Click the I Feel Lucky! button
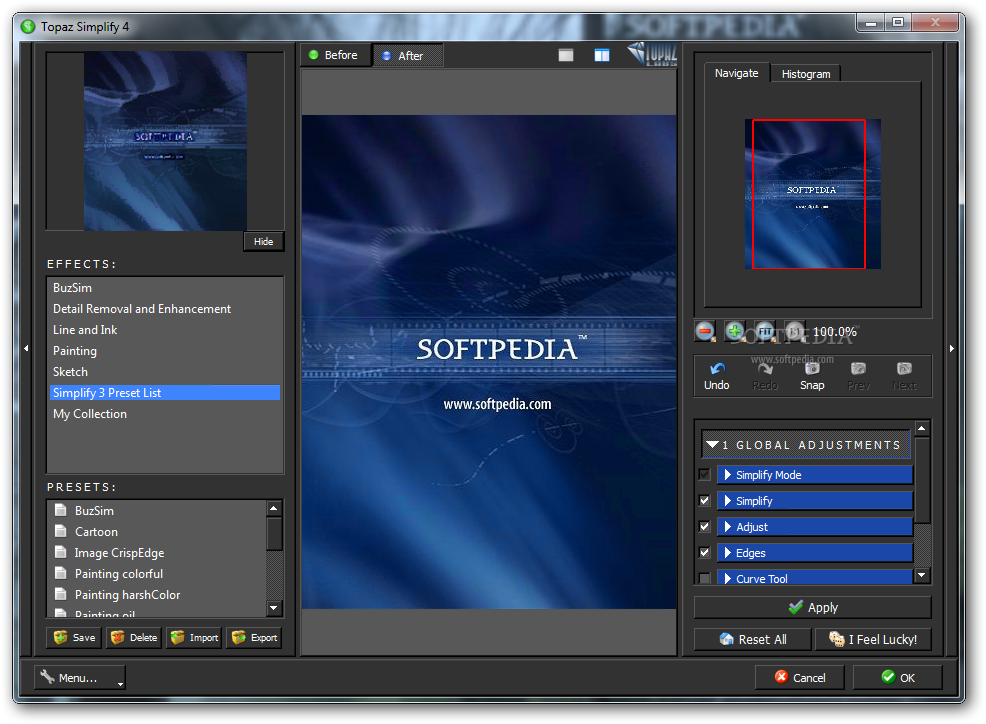The width and height of the screenshot is (986, 724). tap(872, 639)
